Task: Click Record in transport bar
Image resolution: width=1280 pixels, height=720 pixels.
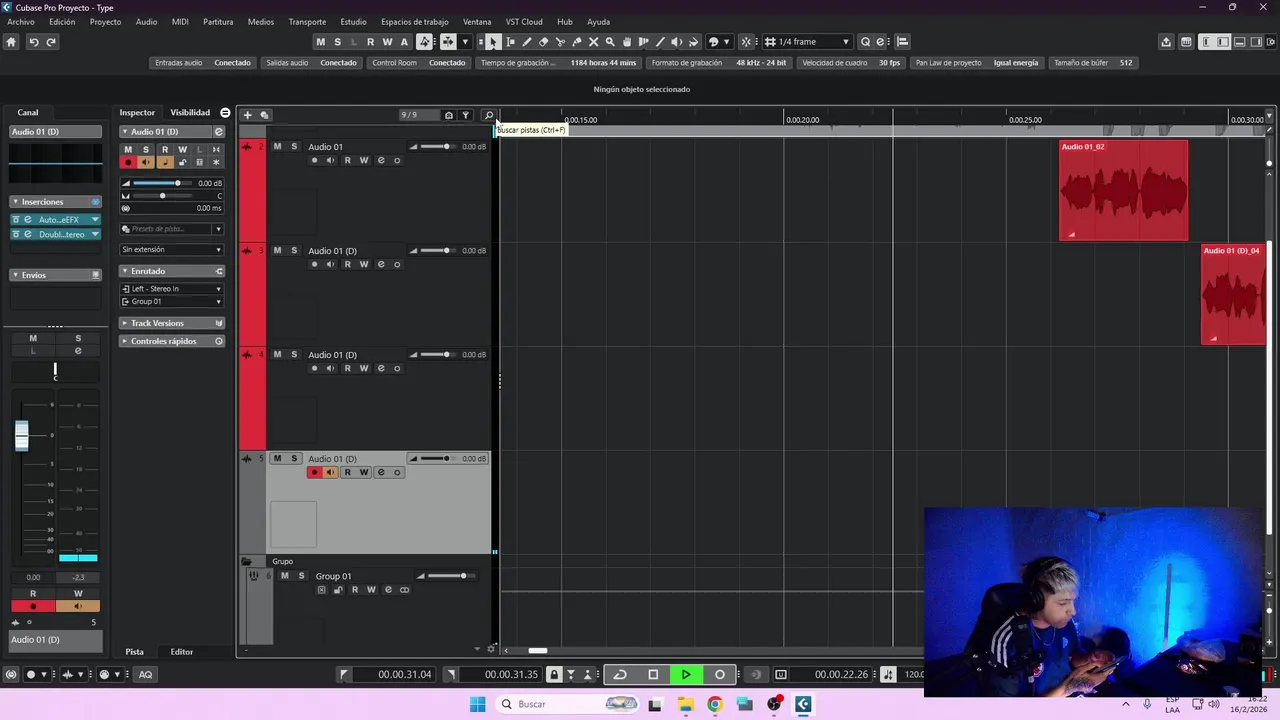Action: pyautogui.click(x=719, y=674)
